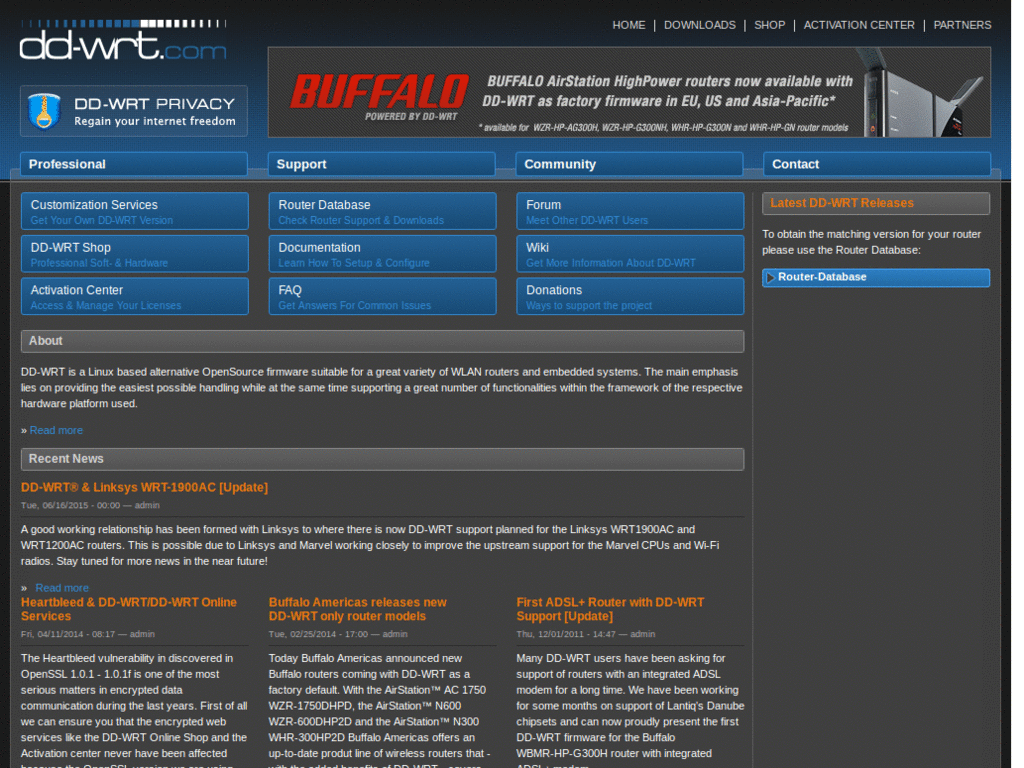The height and width of the screenshot is (768, 1024).
Task: Open Heartbleed & DD-WRT article headline
Action: point(129,609)
